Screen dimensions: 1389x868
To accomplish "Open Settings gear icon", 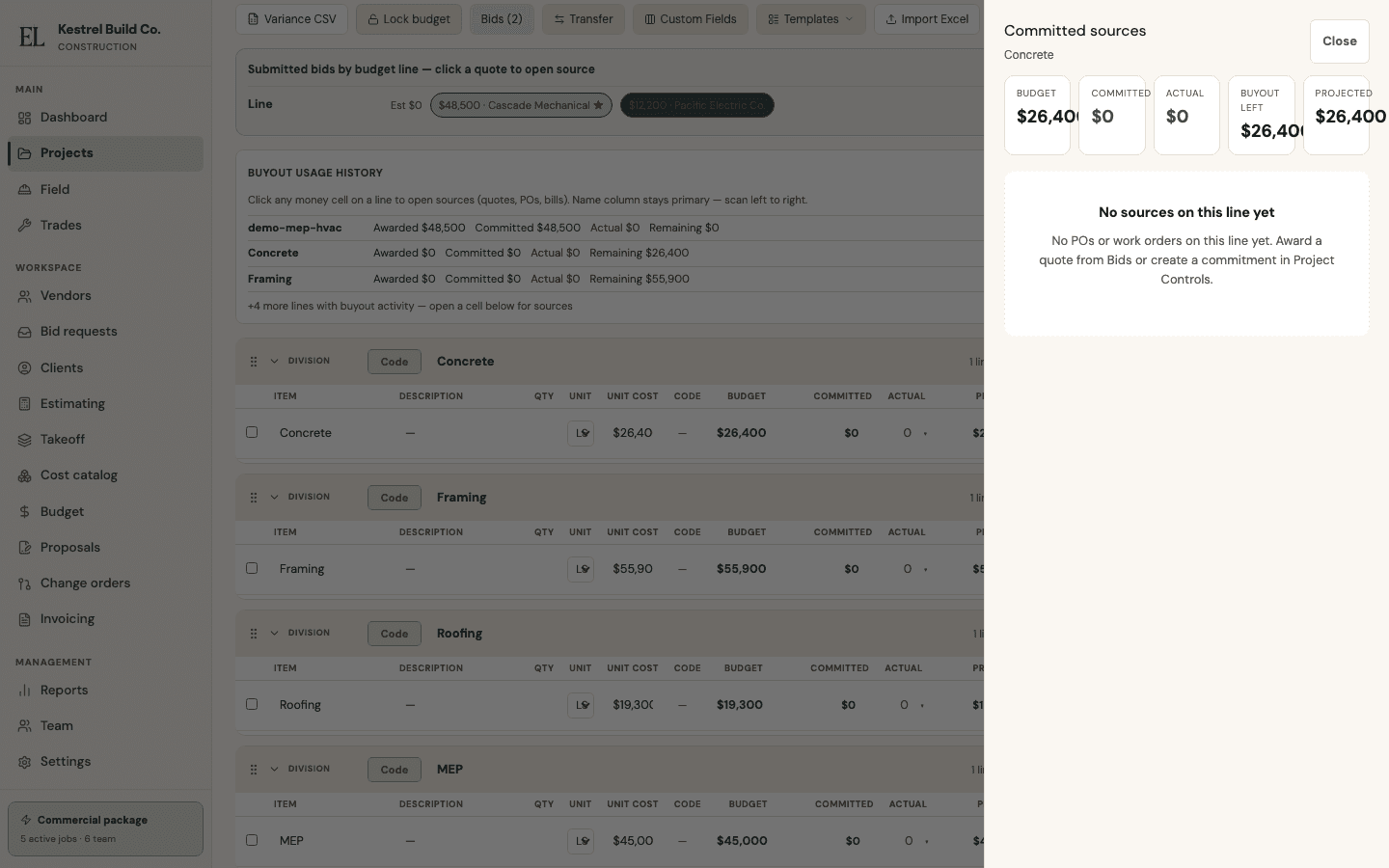I will point(25,762).
